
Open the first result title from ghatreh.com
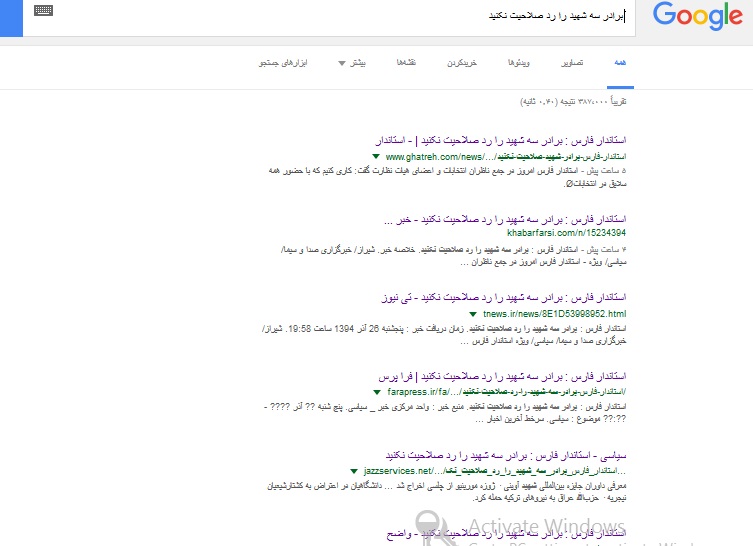point(501,140)
